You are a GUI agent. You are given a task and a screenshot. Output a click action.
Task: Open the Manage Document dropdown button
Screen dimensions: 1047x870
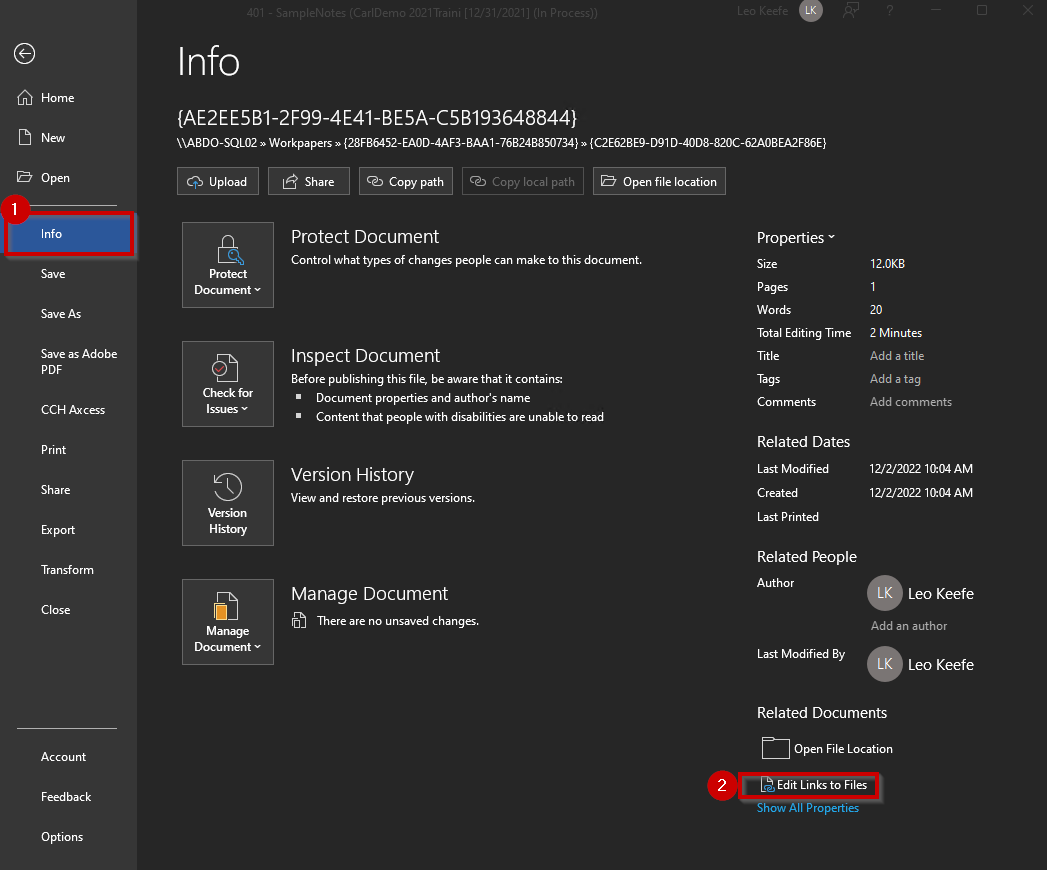point(228,622)
